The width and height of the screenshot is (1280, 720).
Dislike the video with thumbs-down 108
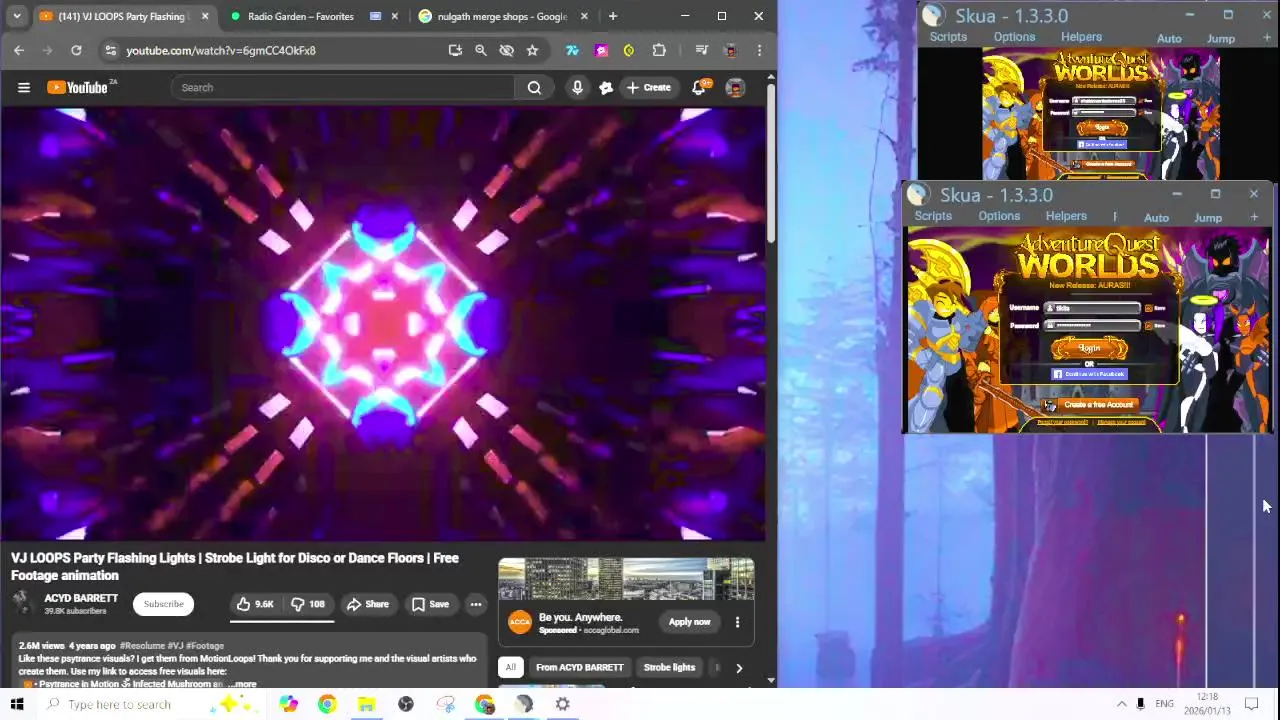(x=308, y=604)
